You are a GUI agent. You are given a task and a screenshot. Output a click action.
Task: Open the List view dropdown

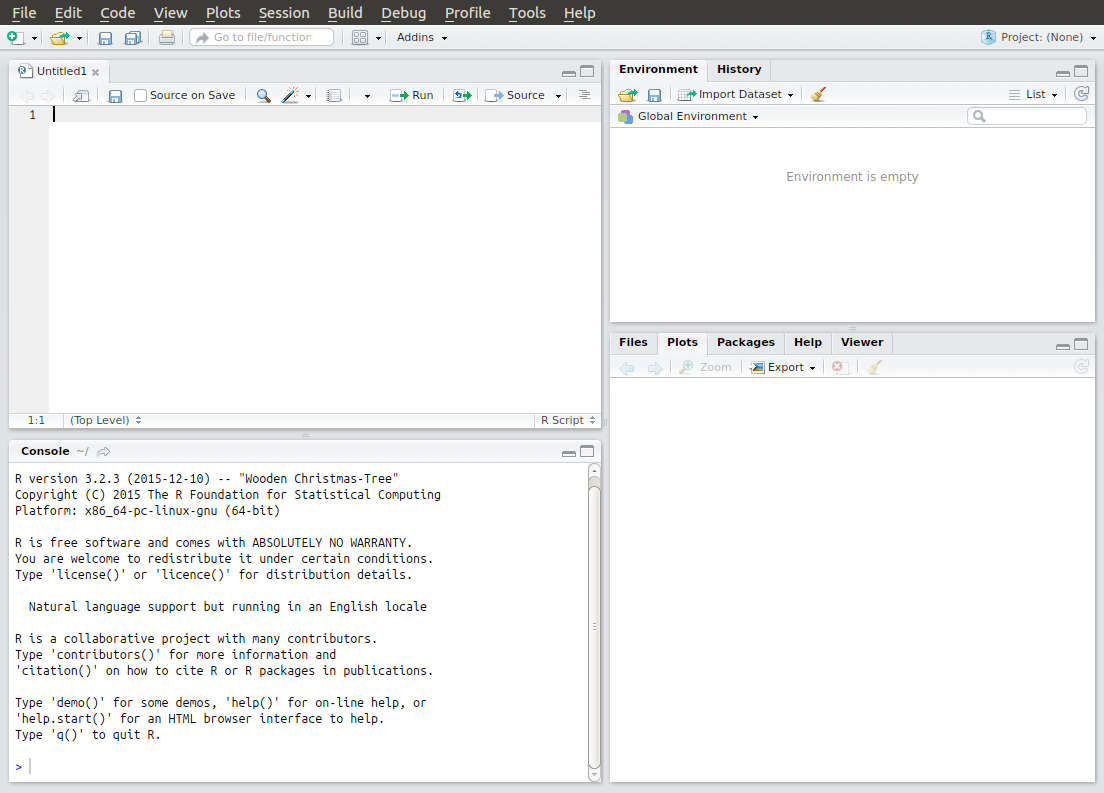[x=1033, y=94]
